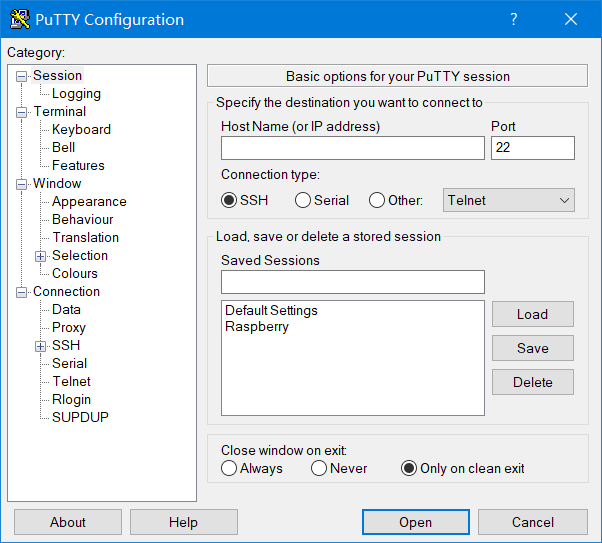Select Connection category in tree
Viewport: 602px width, 543px height.
[x=66, y=292]
